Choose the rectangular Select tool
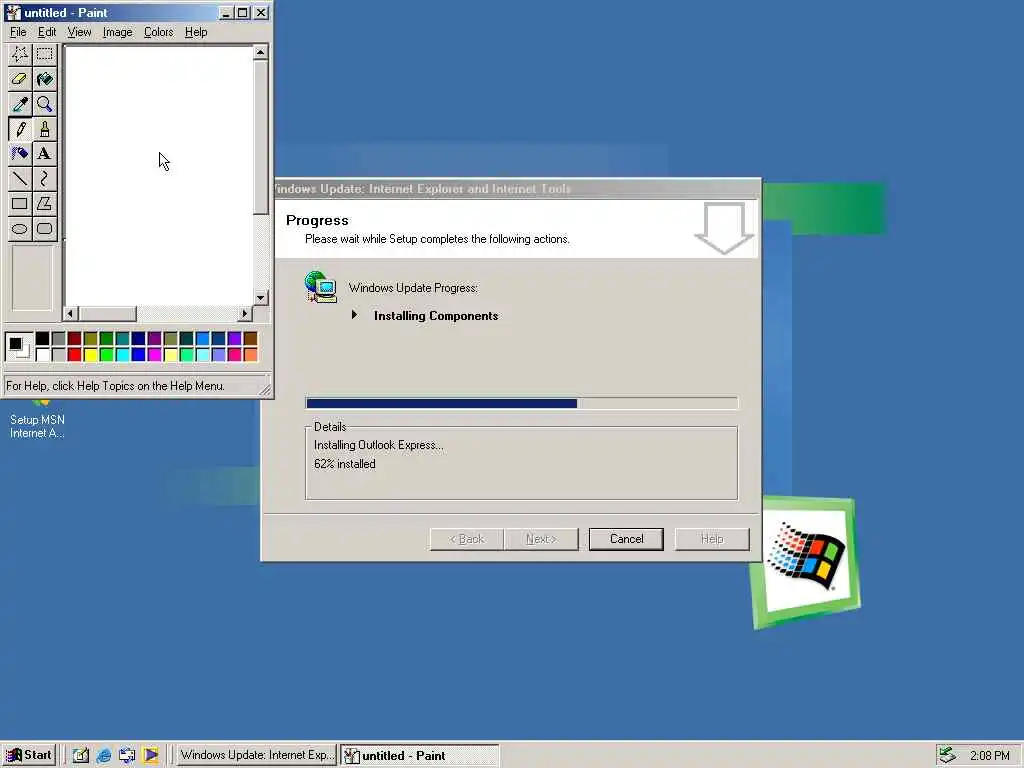The image size is (1024, 768). click(x=44, y=54)
